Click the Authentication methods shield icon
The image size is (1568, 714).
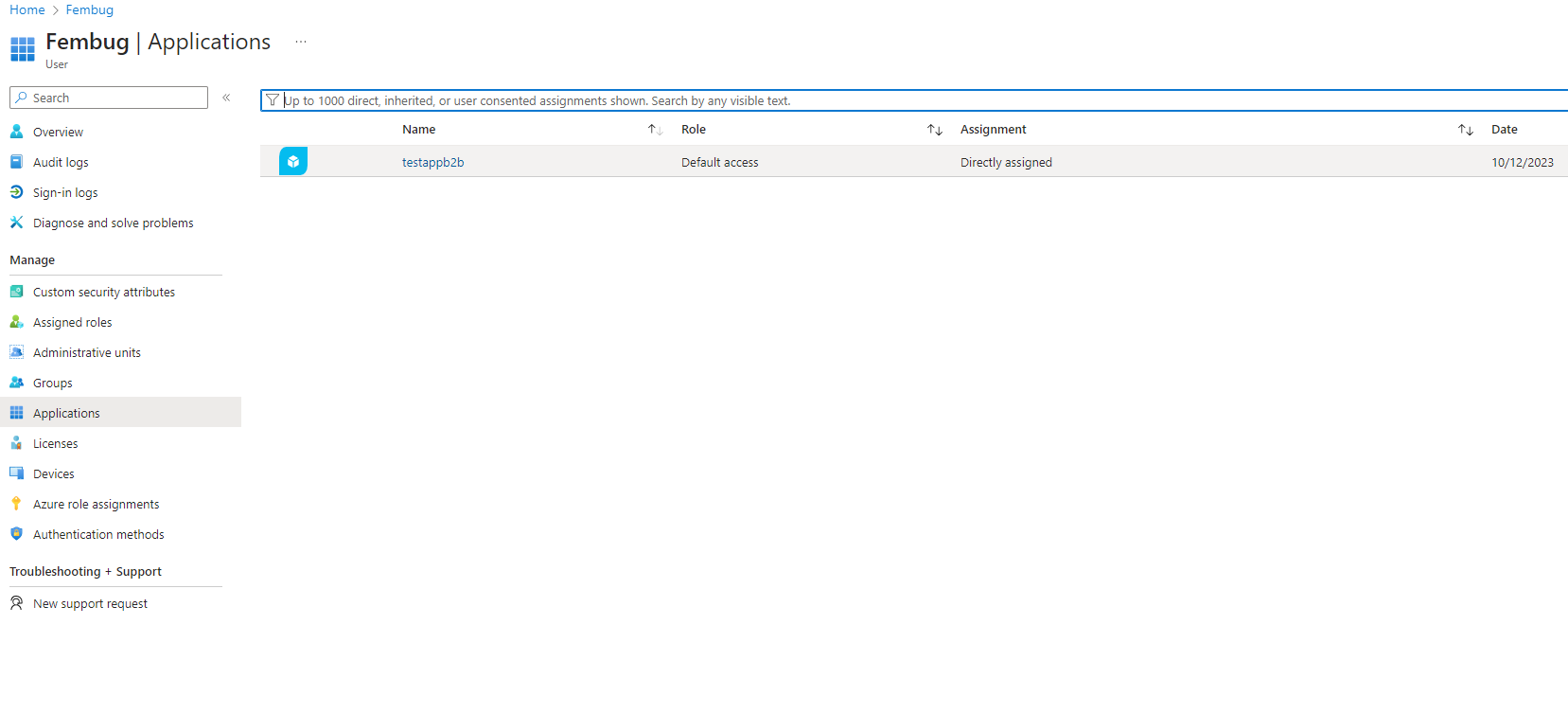(x=16, y=534)
